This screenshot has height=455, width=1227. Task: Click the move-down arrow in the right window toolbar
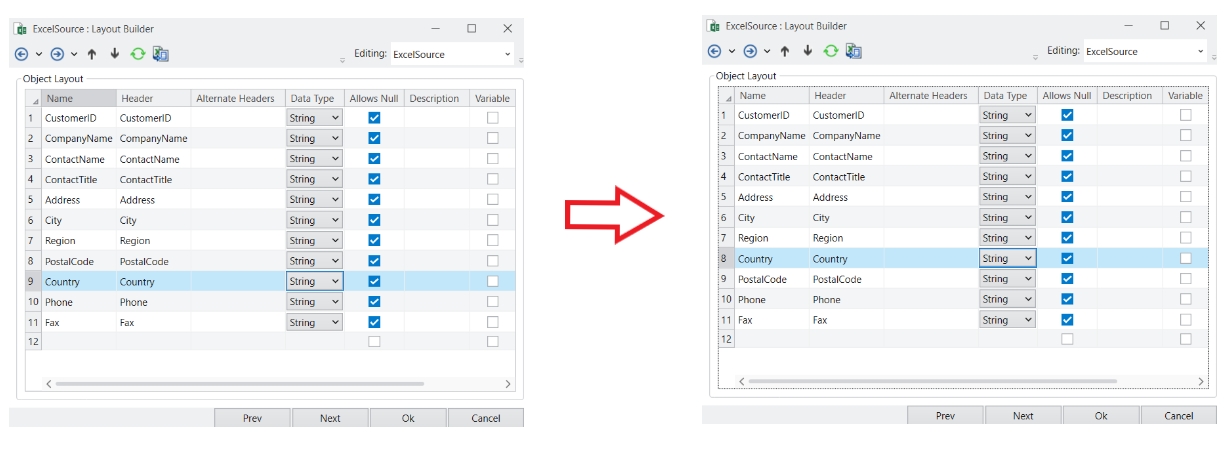(808, 51)
